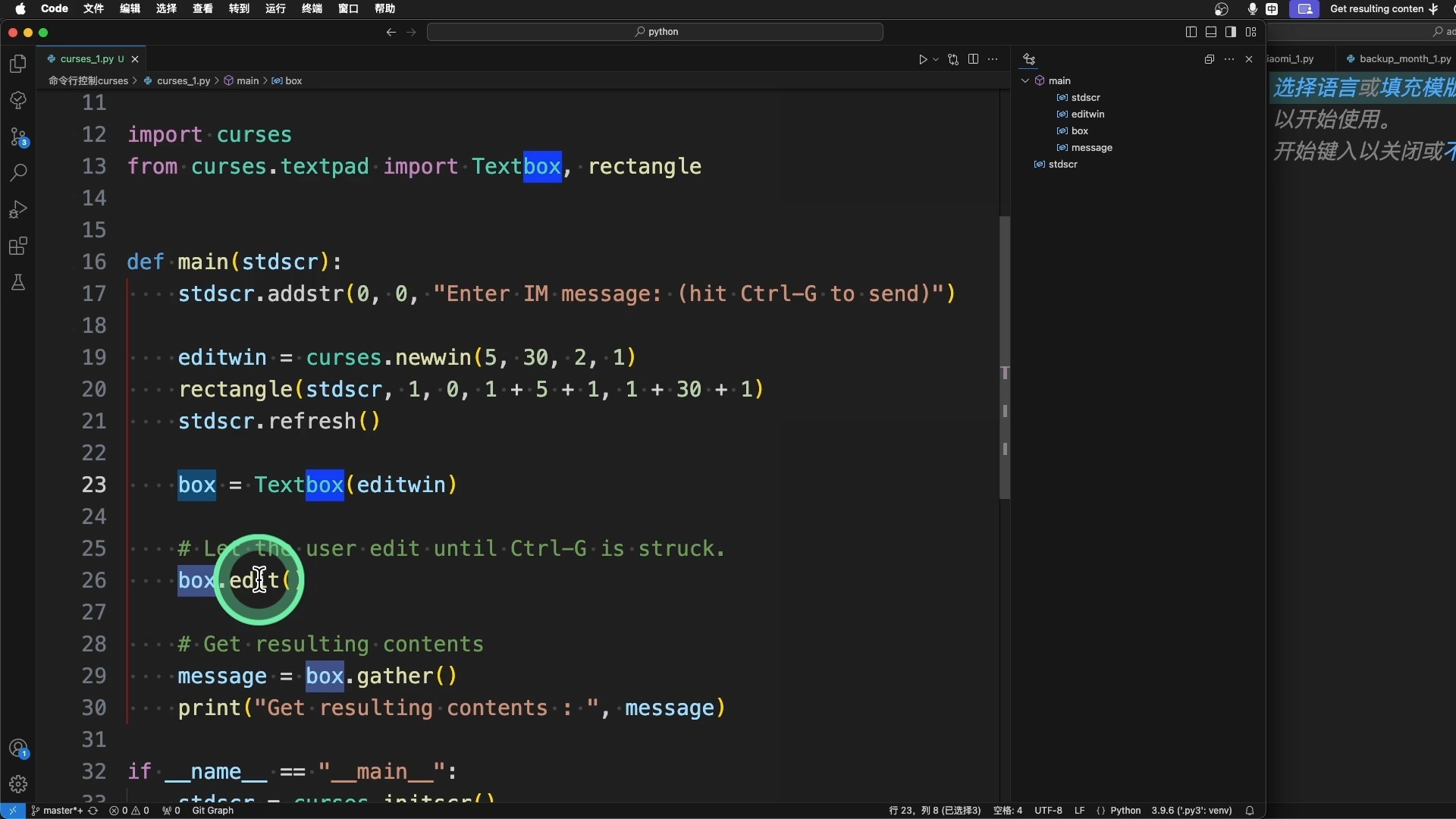Viewport: 1456px width, 819px height.
Task: Collapse all in the outline panel
Action: point(1210,59)
